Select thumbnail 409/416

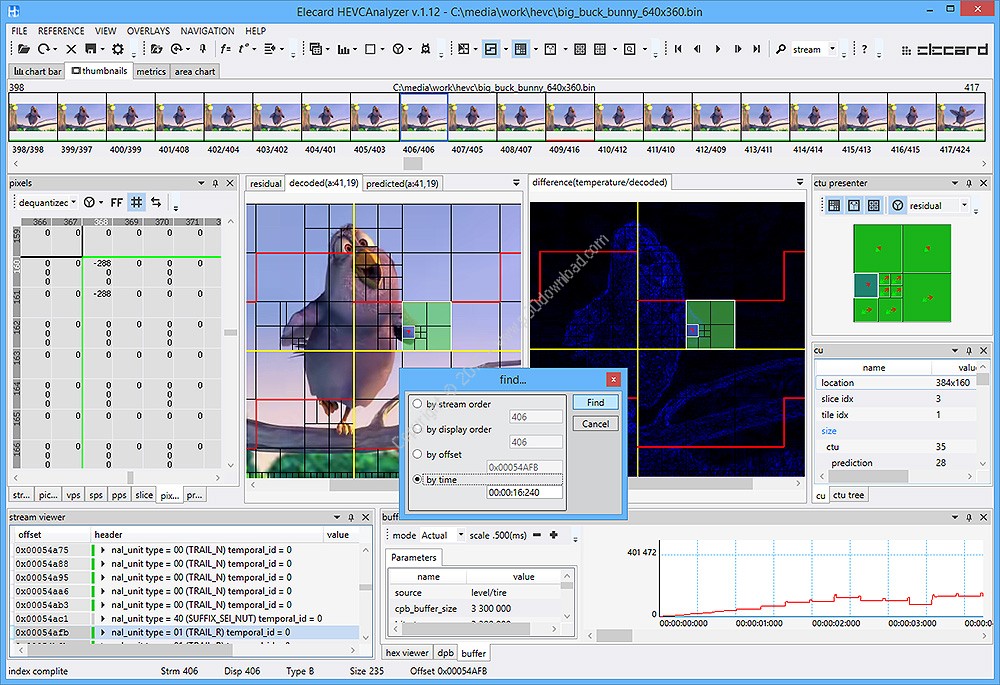570,117
